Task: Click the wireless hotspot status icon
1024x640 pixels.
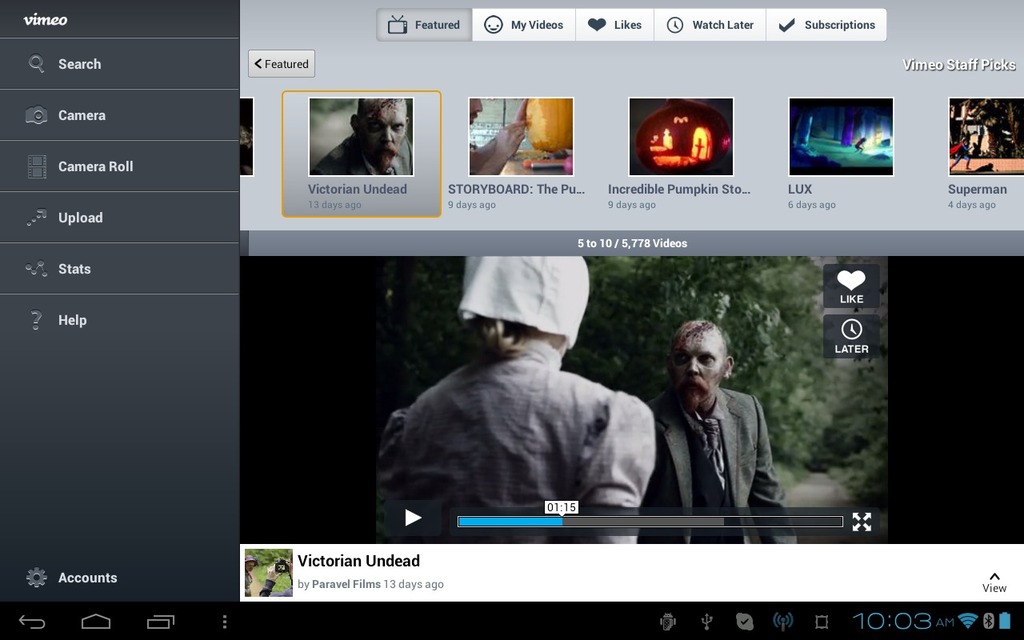Action: pos(783,622)
